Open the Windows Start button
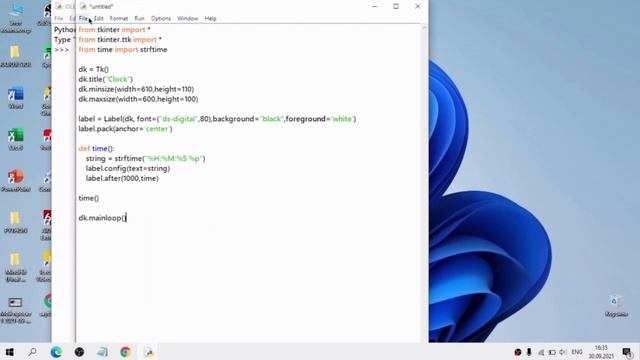 click(10, 352)
